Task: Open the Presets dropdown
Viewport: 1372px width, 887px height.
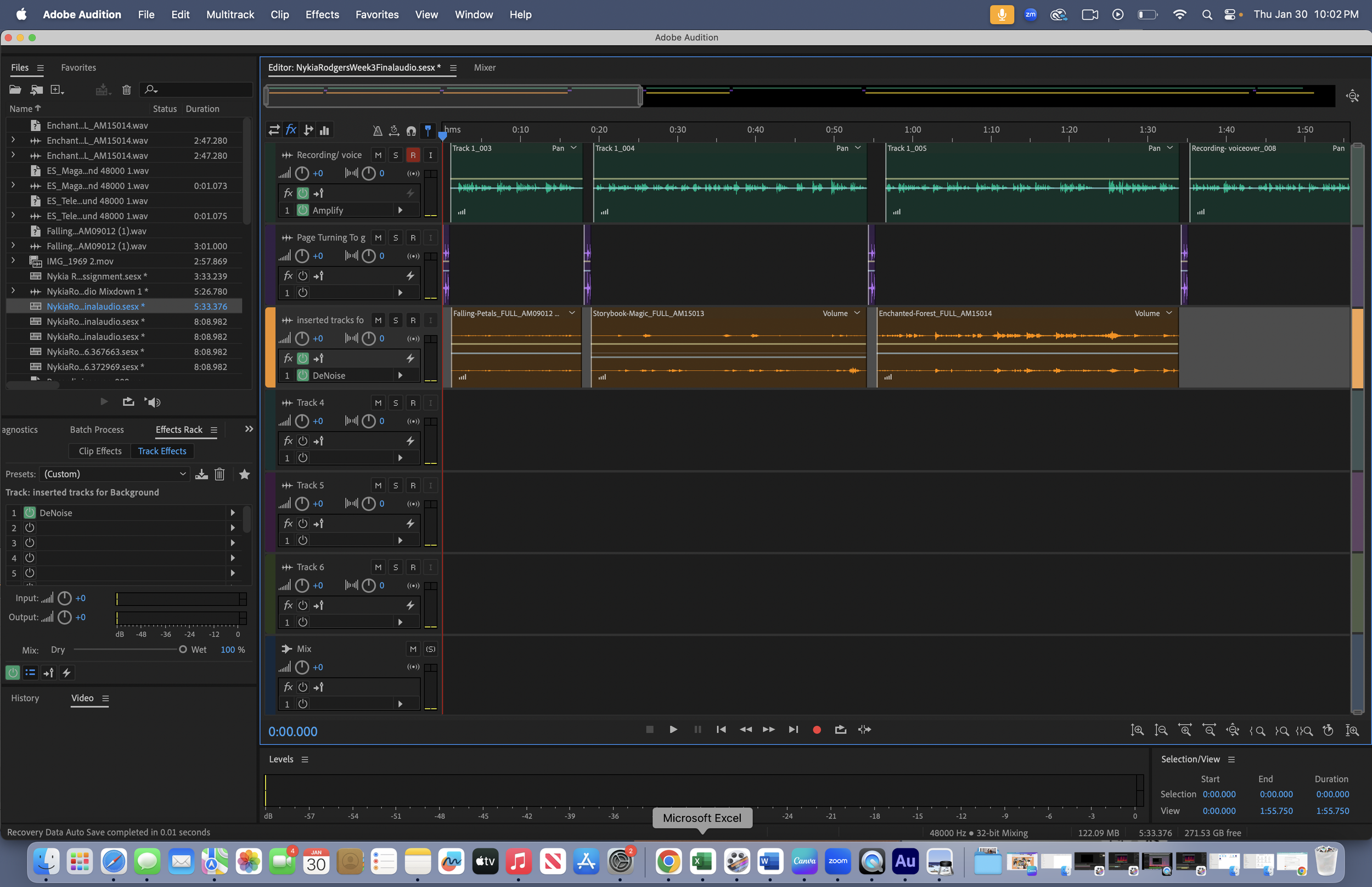Action: 115,474
